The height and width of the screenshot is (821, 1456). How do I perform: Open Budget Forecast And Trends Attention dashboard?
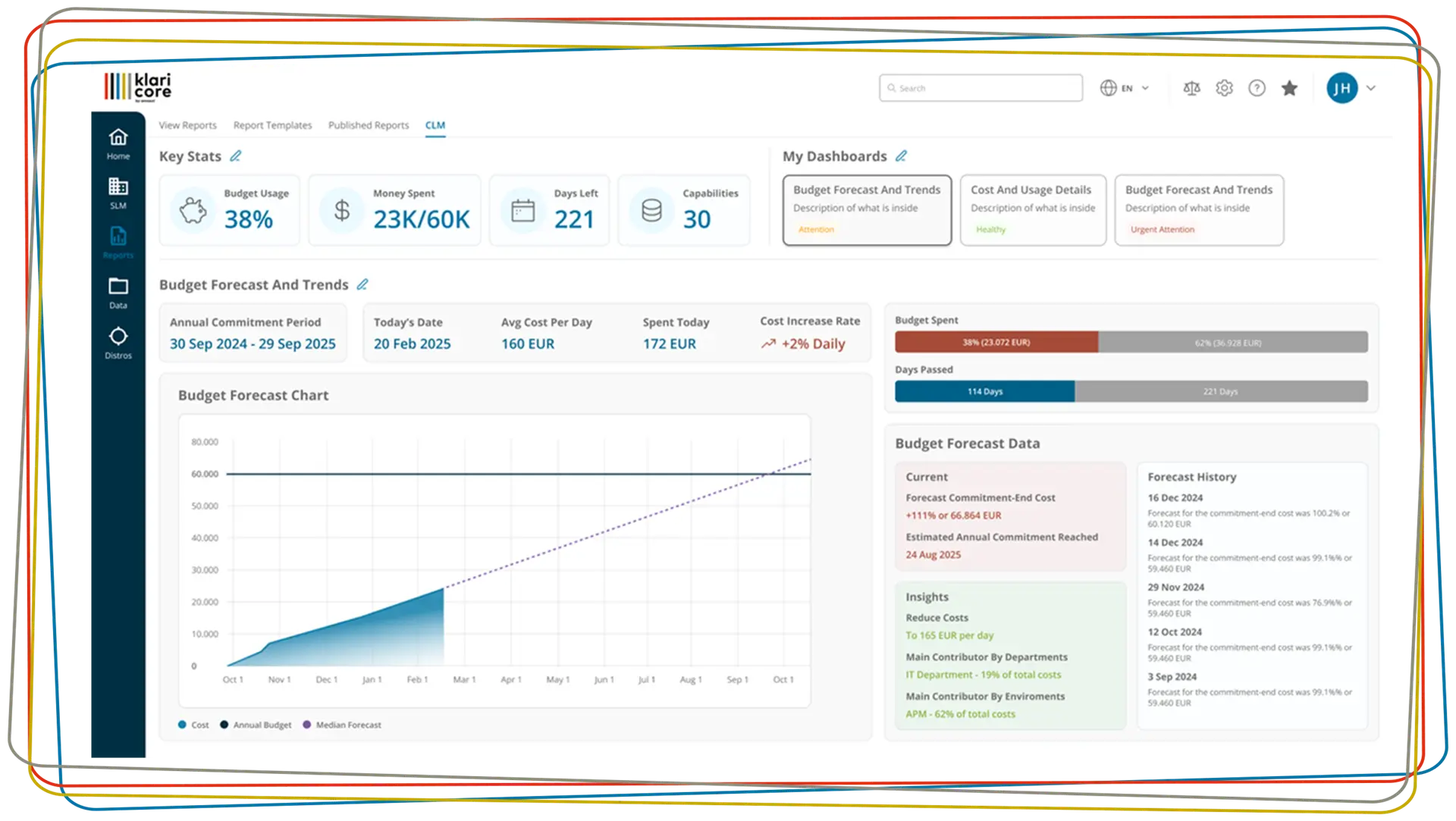(x=867, y=210)
